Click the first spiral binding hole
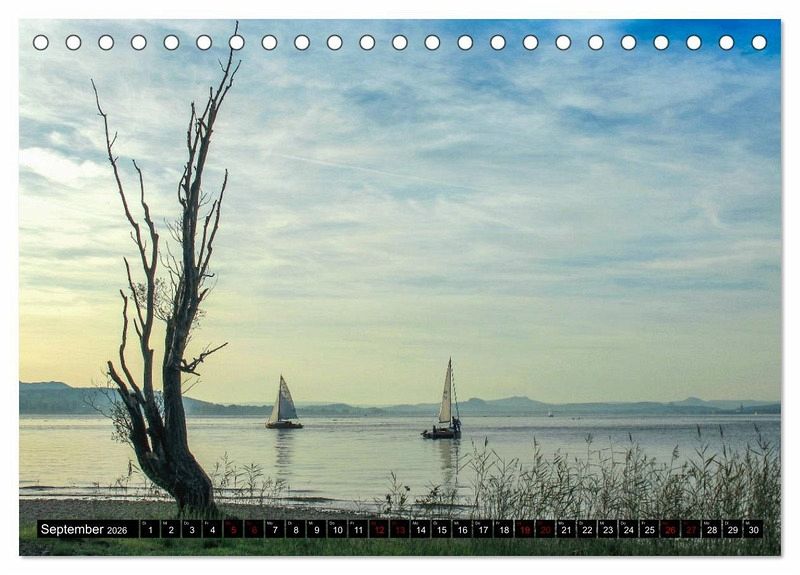The image size is (800, 575). tap(41, 42)
